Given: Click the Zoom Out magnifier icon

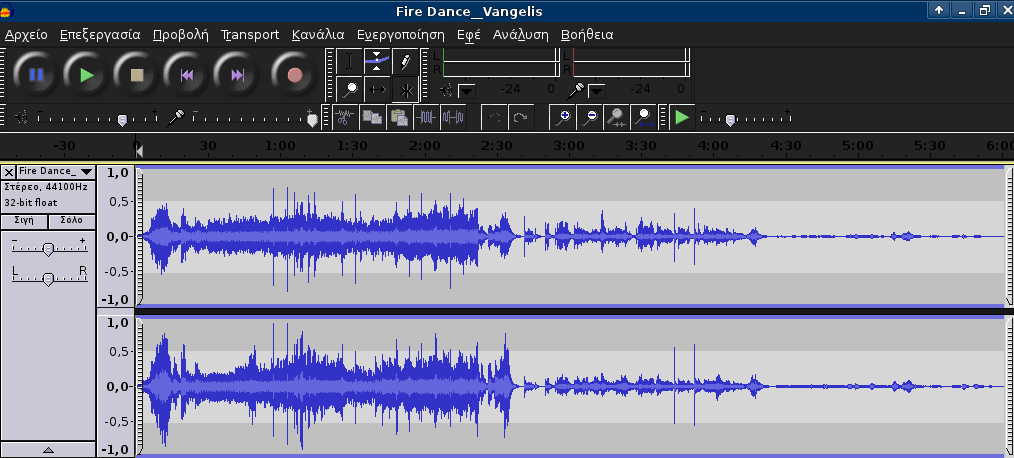Looking at the screenshot, I should coord(590,117).
